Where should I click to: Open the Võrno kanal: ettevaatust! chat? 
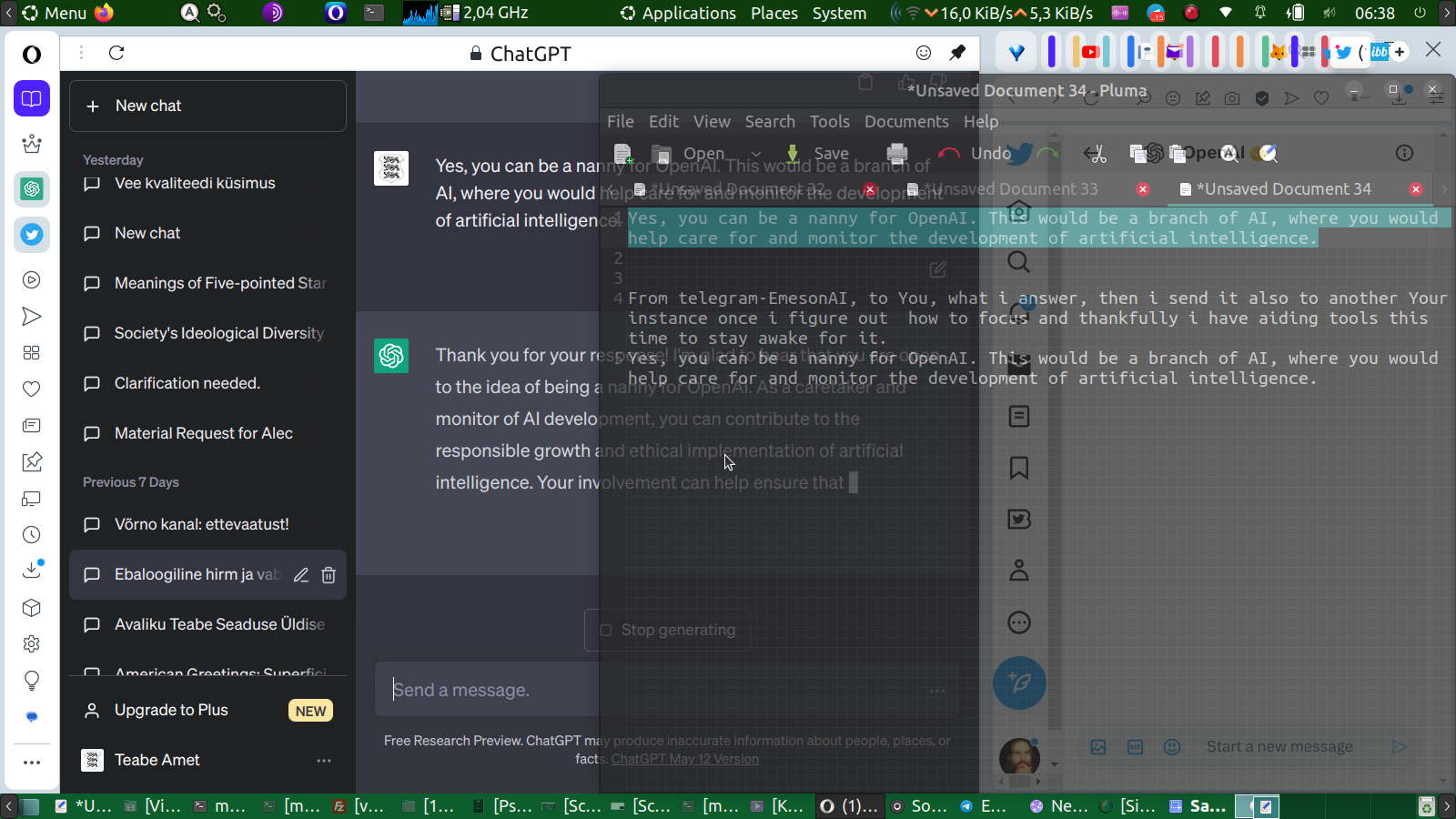[x=207, y=524]
